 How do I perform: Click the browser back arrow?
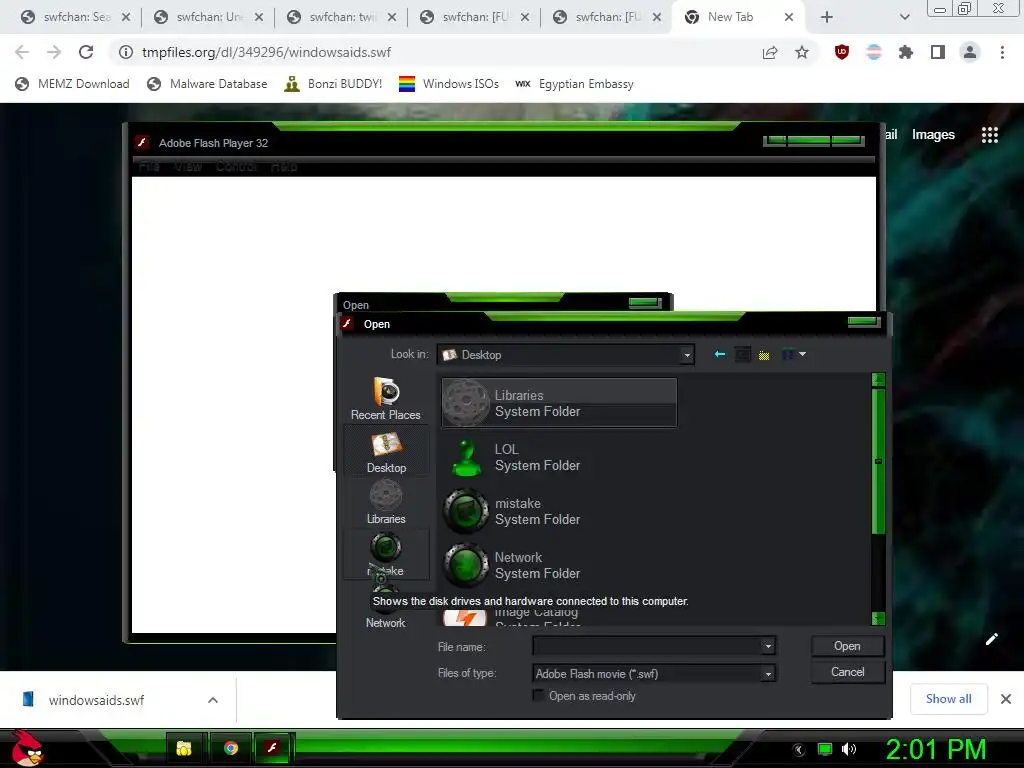coord(22,52)
